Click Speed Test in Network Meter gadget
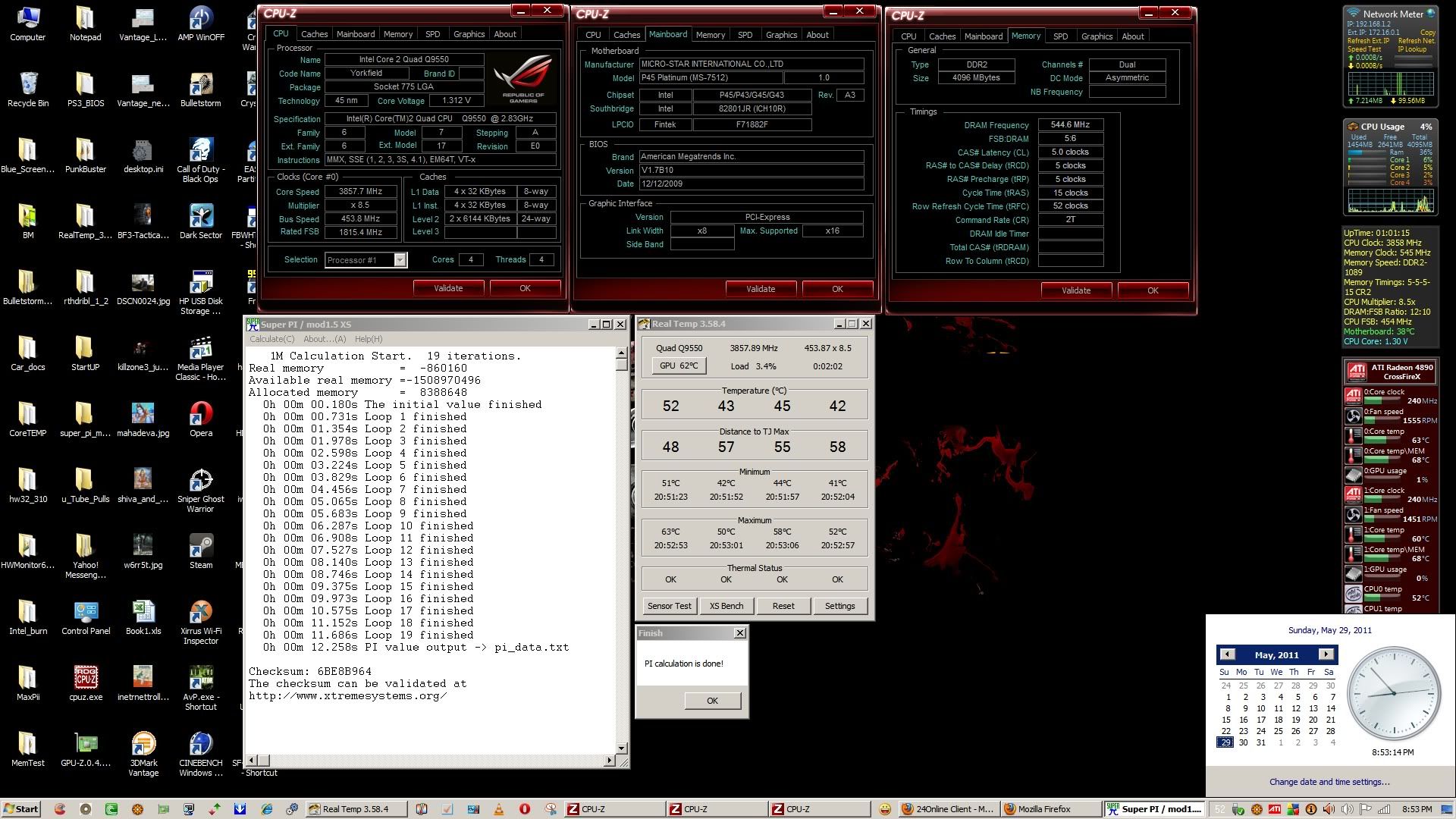 (x=1363, y=49)
